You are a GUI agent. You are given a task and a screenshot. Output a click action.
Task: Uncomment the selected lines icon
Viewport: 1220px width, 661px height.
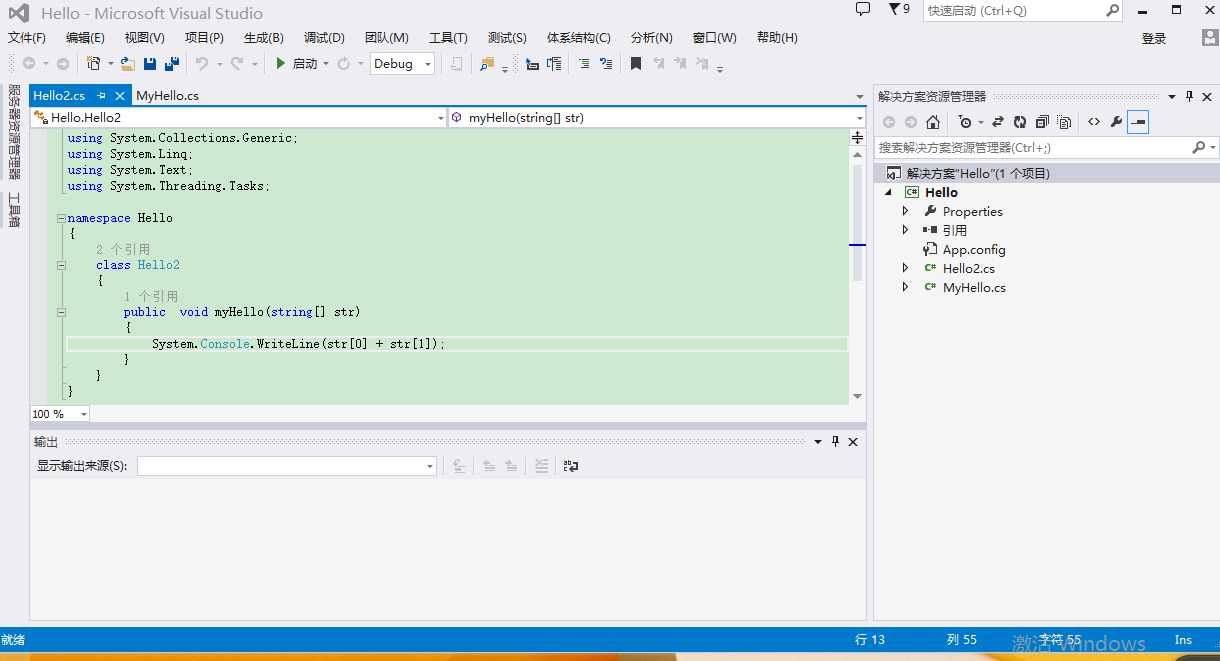(x=606, y=63)
